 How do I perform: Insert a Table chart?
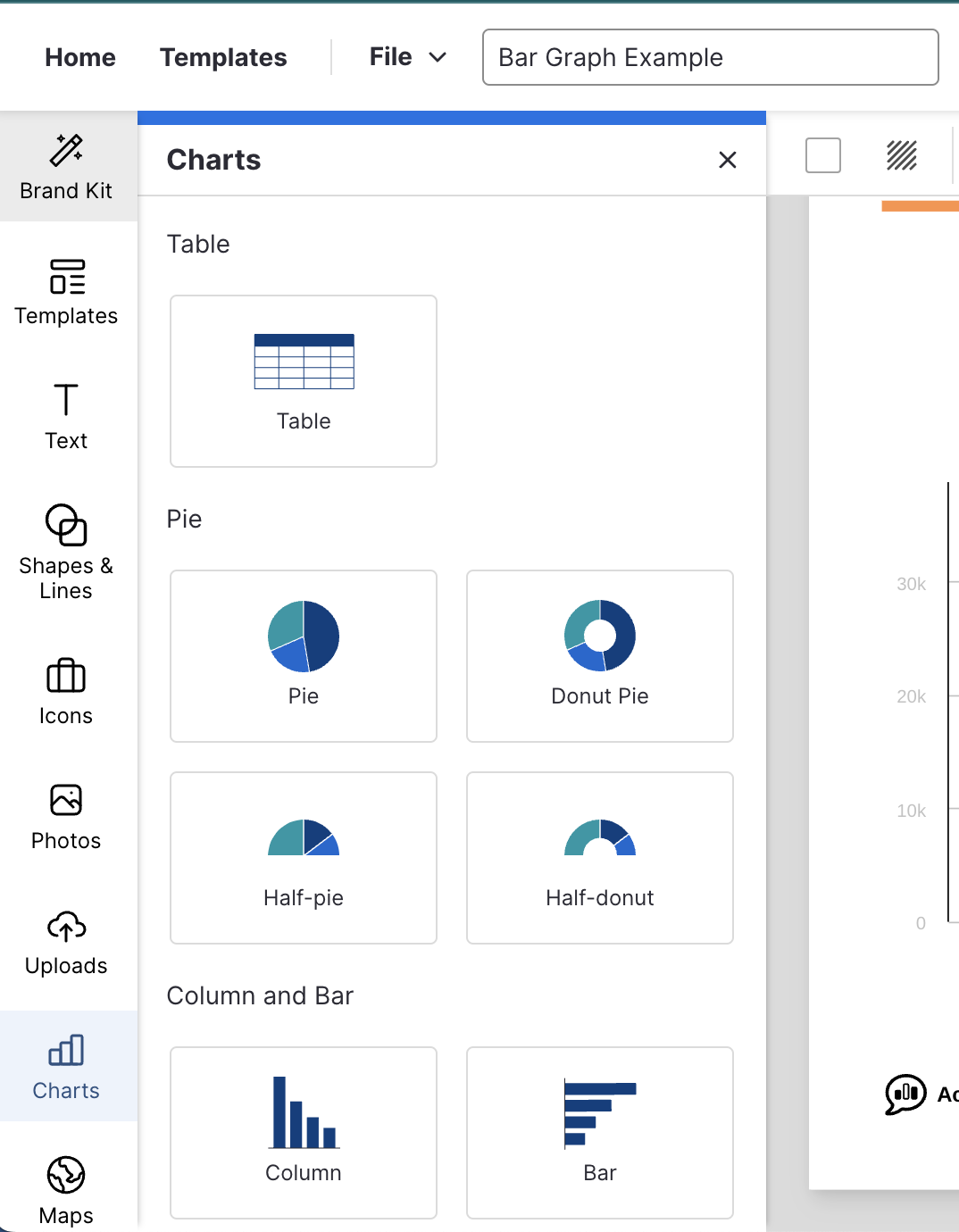(303, 380)
